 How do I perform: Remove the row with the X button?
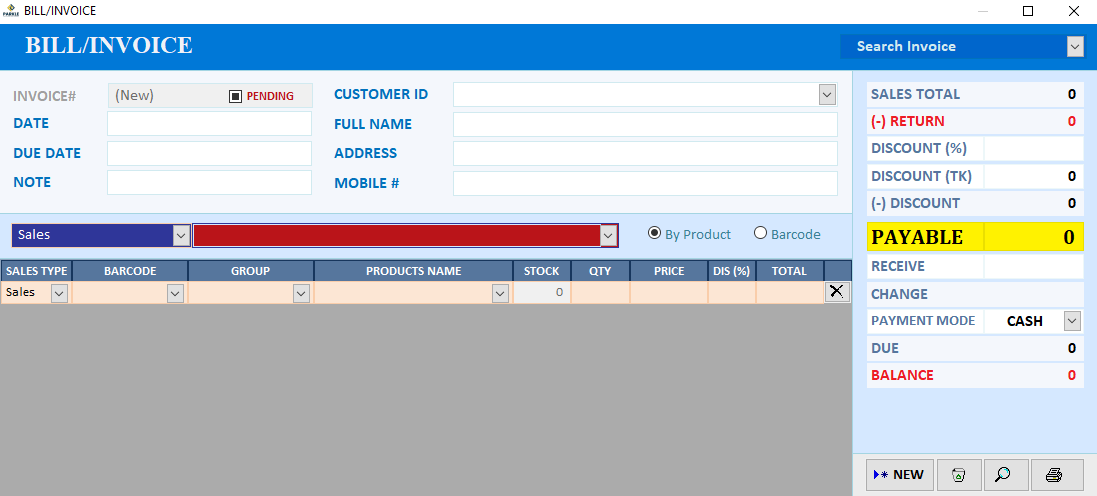tap(837, 292)
